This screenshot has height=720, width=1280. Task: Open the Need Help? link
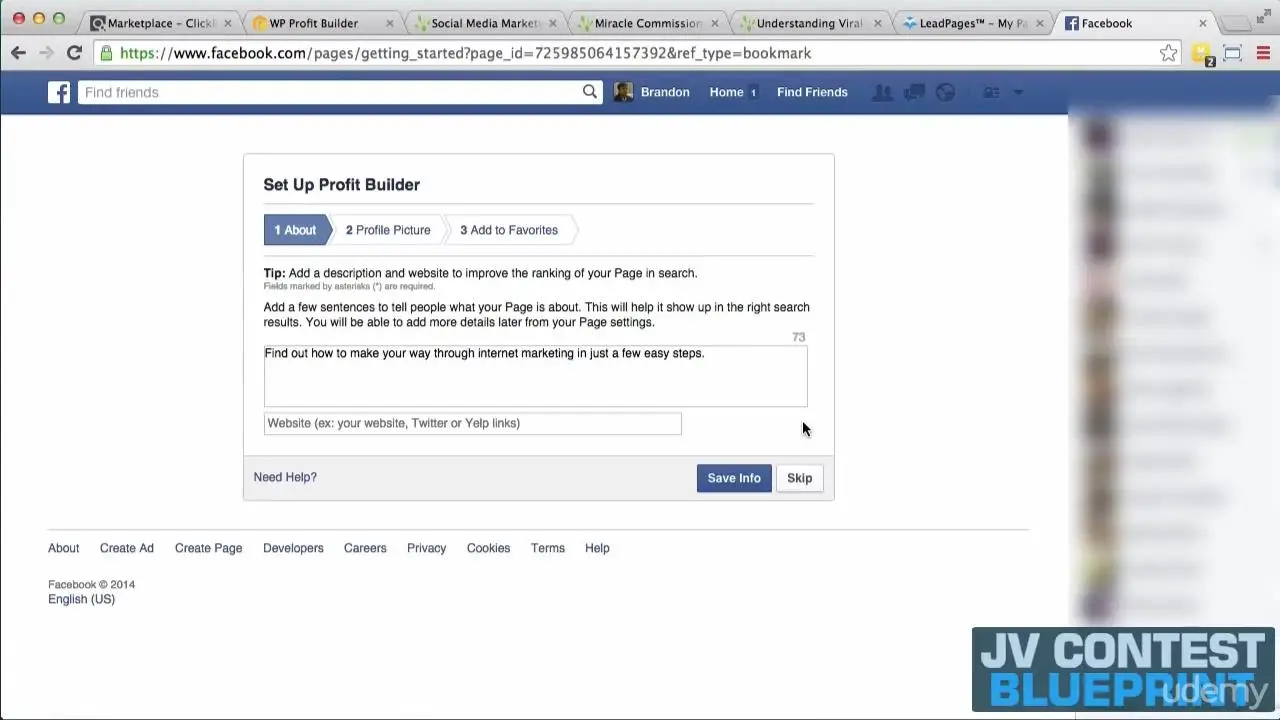point(285,477)
